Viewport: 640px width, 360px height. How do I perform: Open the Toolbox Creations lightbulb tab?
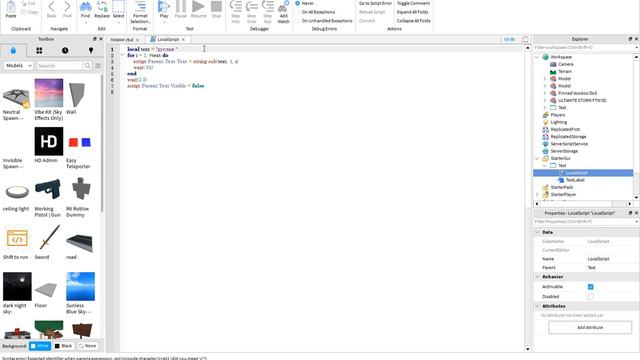coord(91,51)
